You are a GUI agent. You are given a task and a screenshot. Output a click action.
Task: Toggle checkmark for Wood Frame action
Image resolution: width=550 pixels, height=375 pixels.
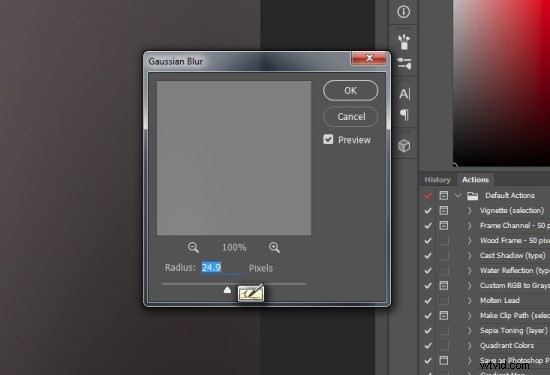428,241
